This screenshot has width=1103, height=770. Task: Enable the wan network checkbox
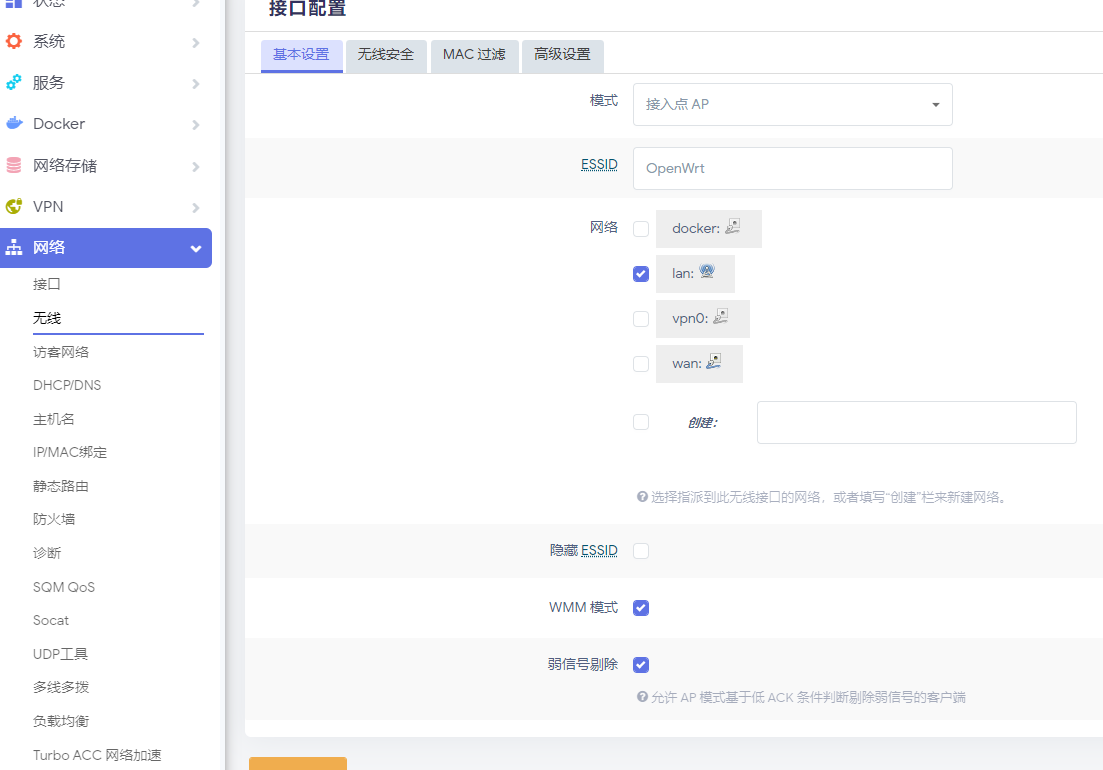(x=641, y=364)
